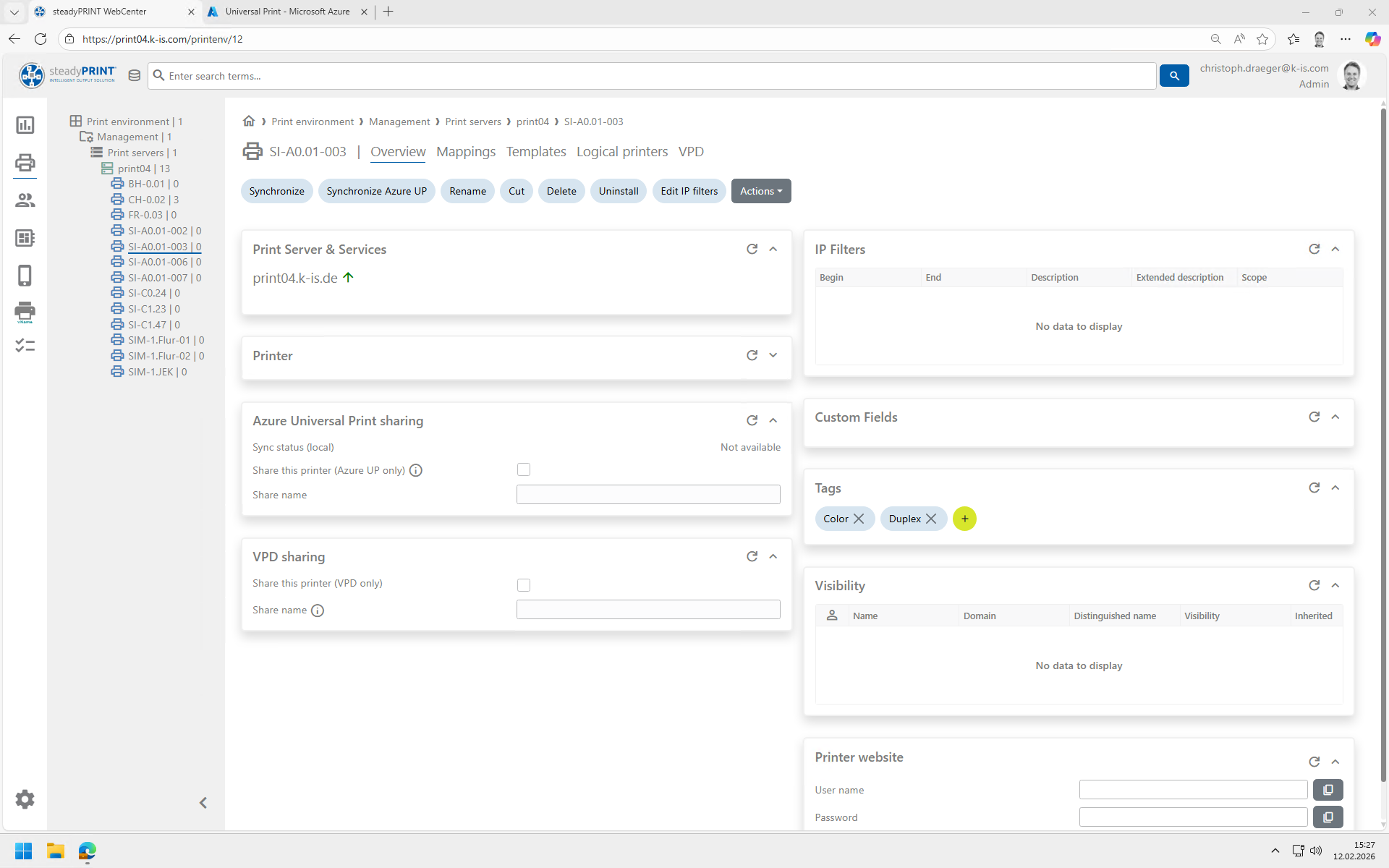Open the users sidebar icon
This screenshot has height=868, width=1389.
pos(25,200)
